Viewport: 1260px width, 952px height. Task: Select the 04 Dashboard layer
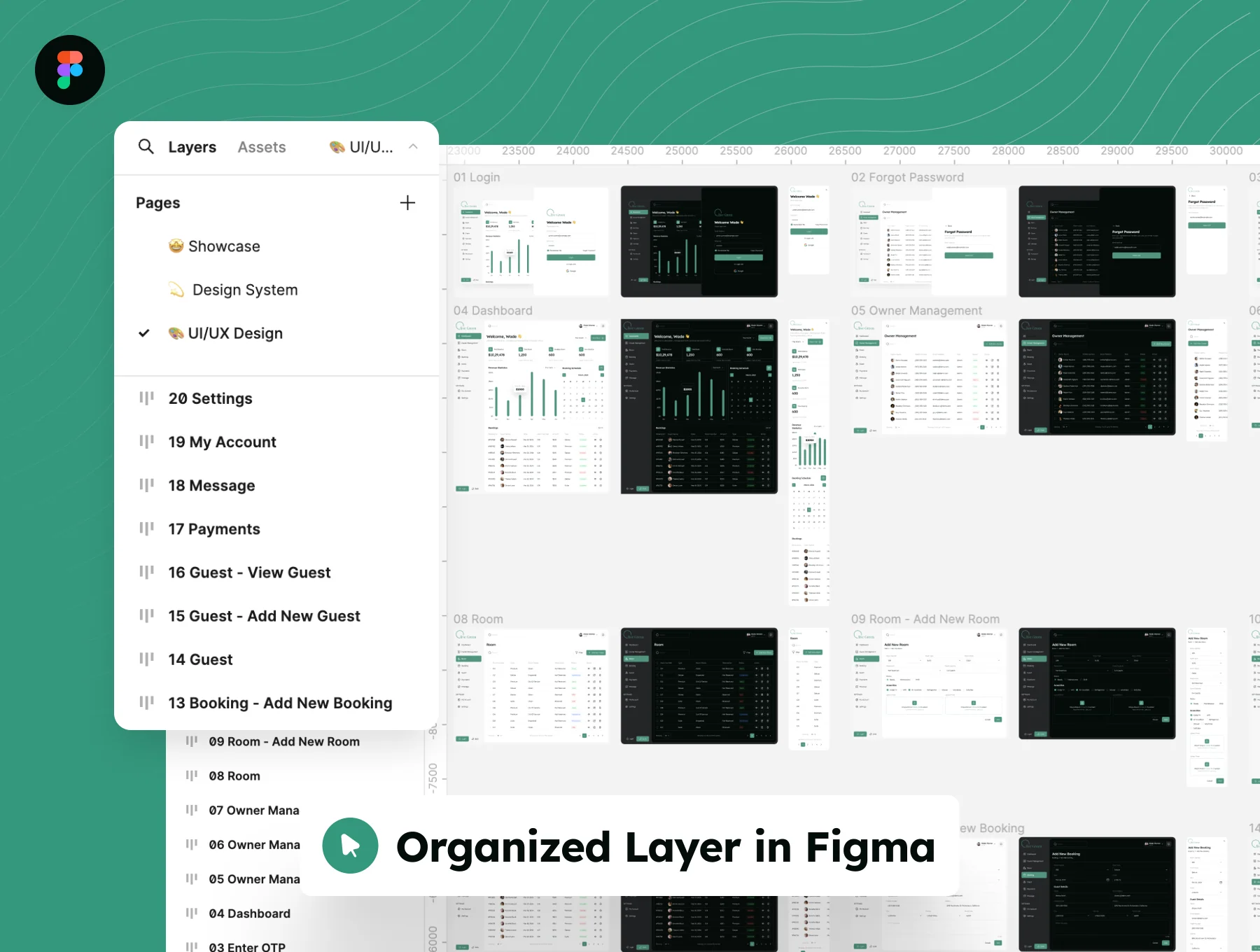coord(250,913)
